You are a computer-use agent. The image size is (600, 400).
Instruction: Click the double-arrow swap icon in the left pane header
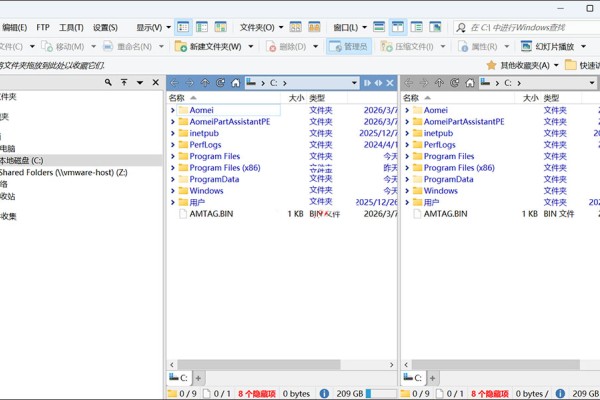pyautogui.click(x=378, y=83)
